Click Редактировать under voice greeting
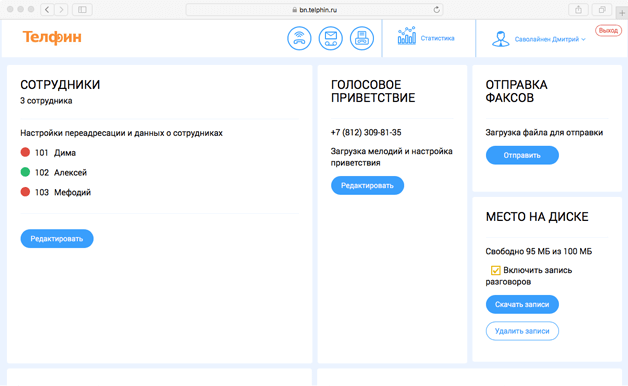 [367, 185]
